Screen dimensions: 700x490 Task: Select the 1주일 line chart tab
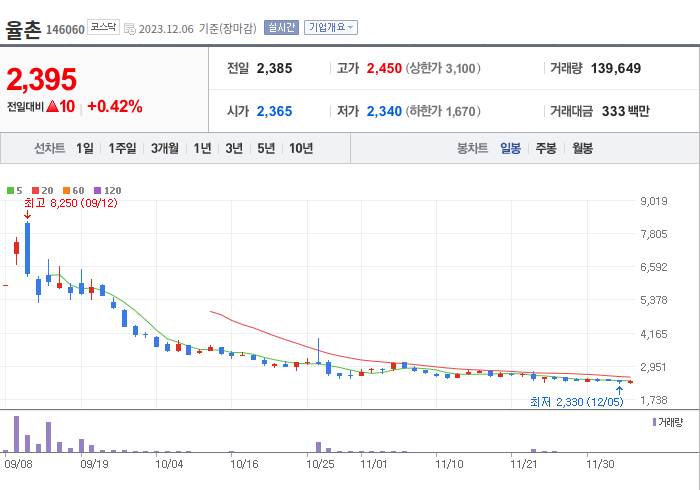tap(122, 148)
